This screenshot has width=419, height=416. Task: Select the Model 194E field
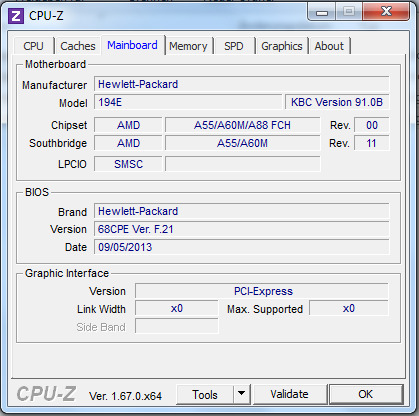tap(188, 102)
